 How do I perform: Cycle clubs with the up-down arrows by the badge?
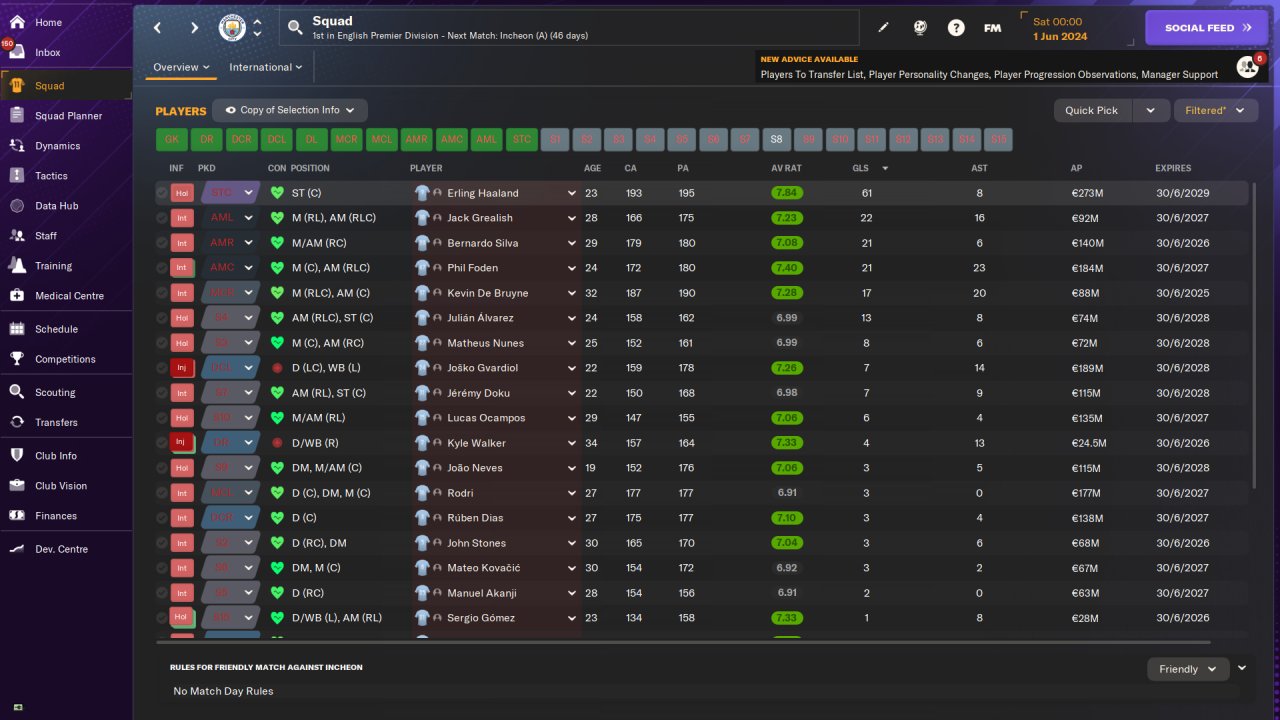tap(257, 28)
